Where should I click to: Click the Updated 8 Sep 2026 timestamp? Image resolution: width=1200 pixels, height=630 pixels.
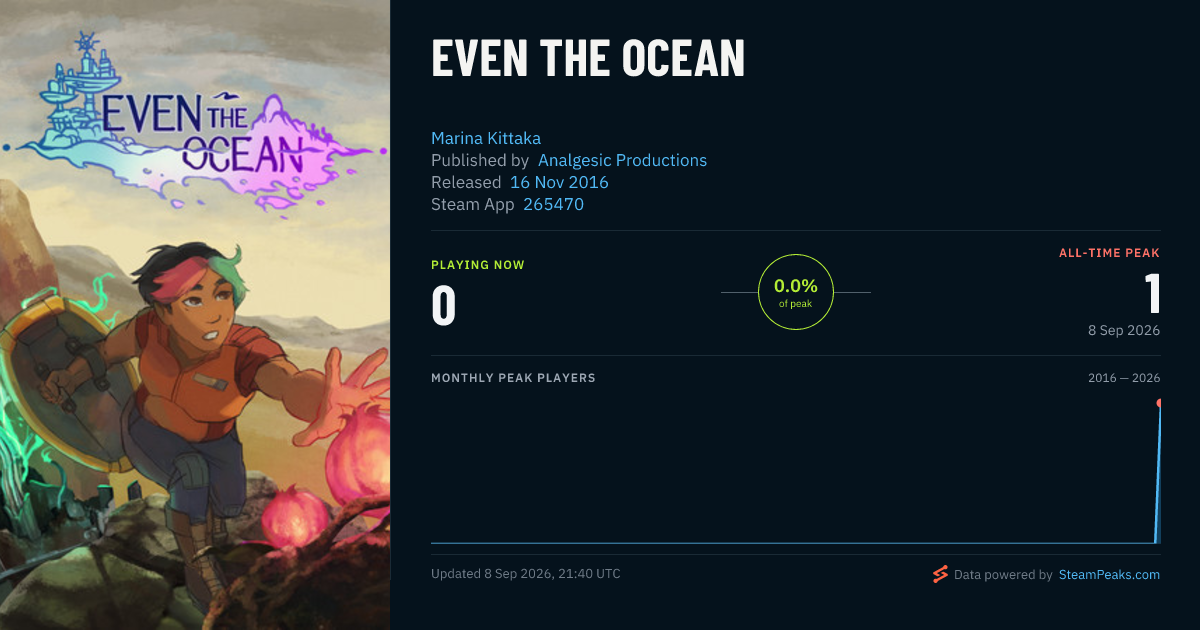526,574
